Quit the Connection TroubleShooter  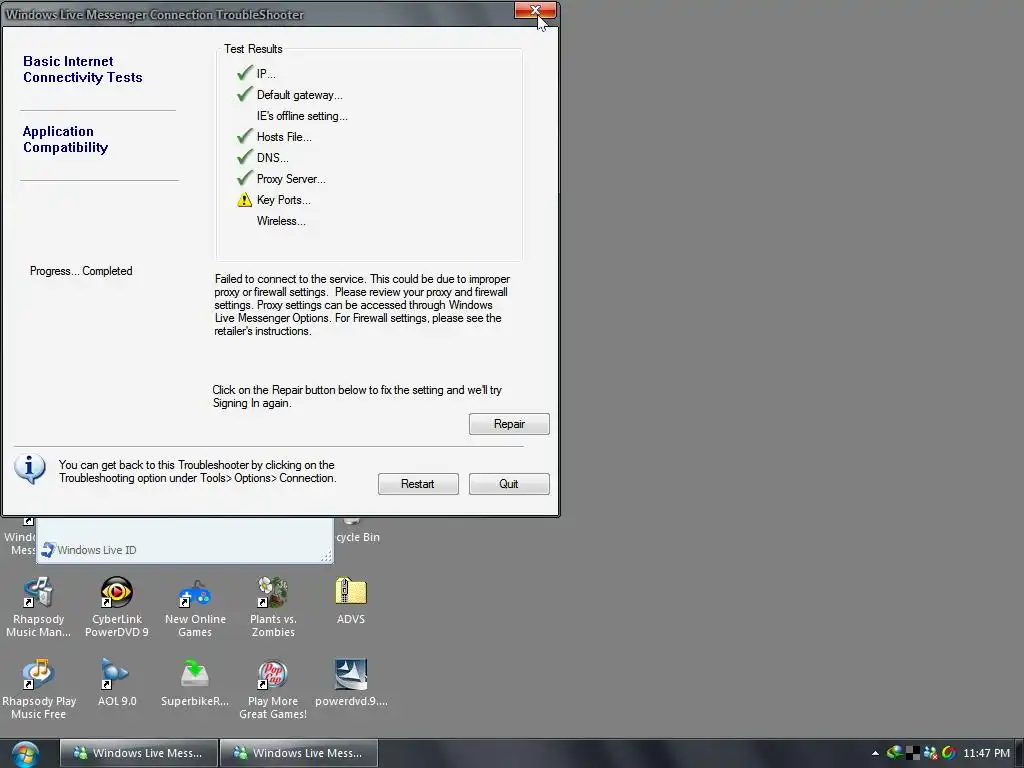tap(509, 484)
